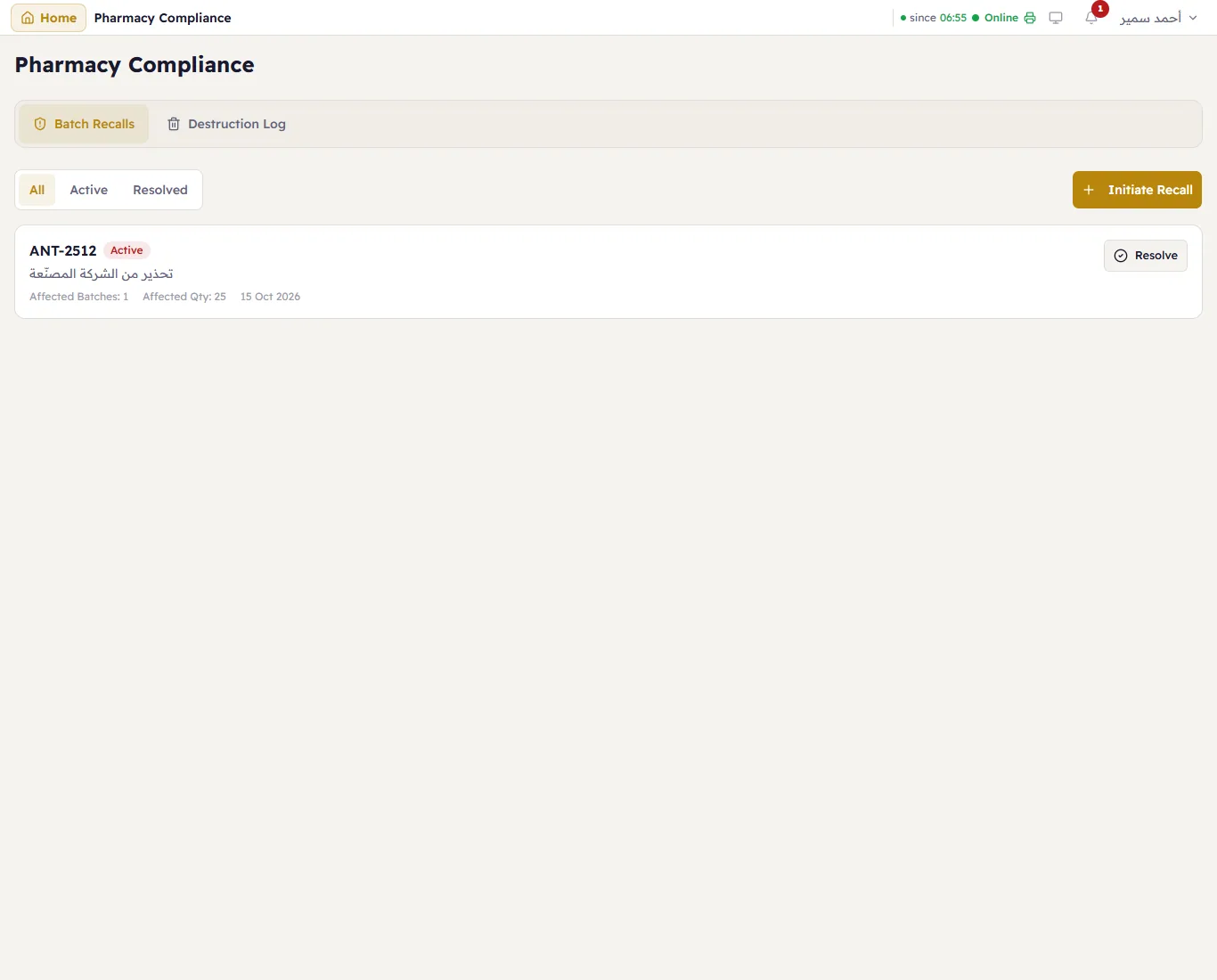The width and height of the screenshot is (1217, 980).
Task: Click the monitor display icon
Action: pos(1056,18)
